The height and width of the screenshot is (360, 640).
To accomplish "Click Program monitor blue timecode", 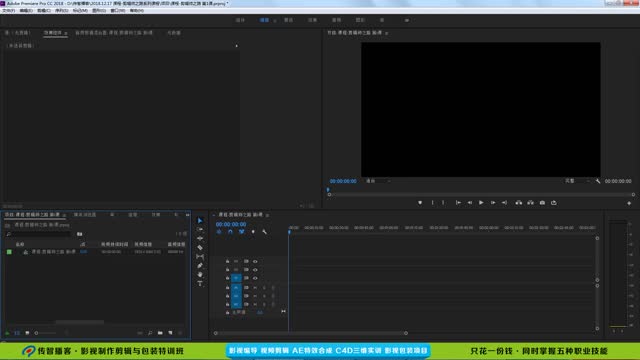I will (x=343, y=181).
